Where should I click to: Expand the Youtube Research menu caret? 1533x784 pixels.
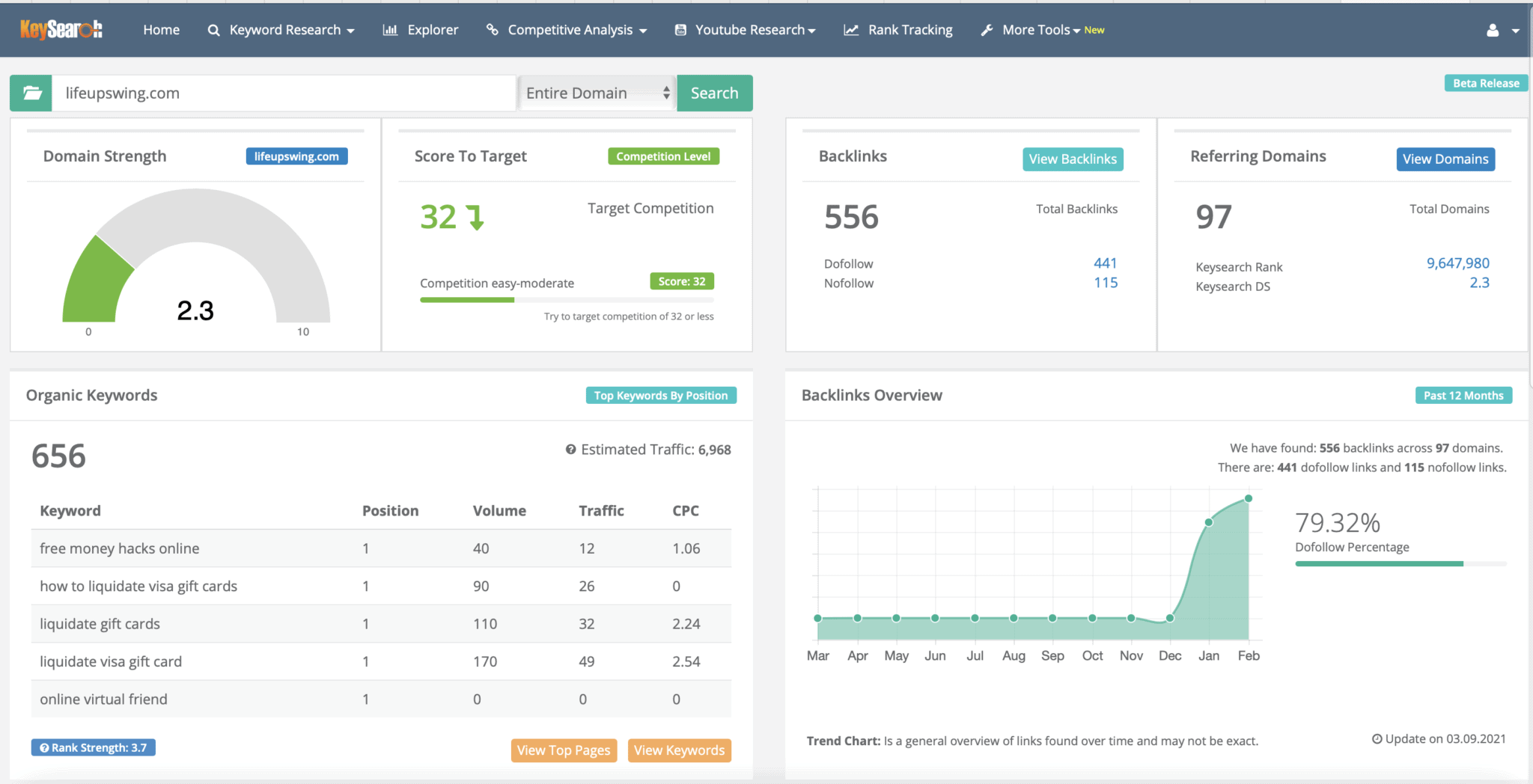pos(812,31)
